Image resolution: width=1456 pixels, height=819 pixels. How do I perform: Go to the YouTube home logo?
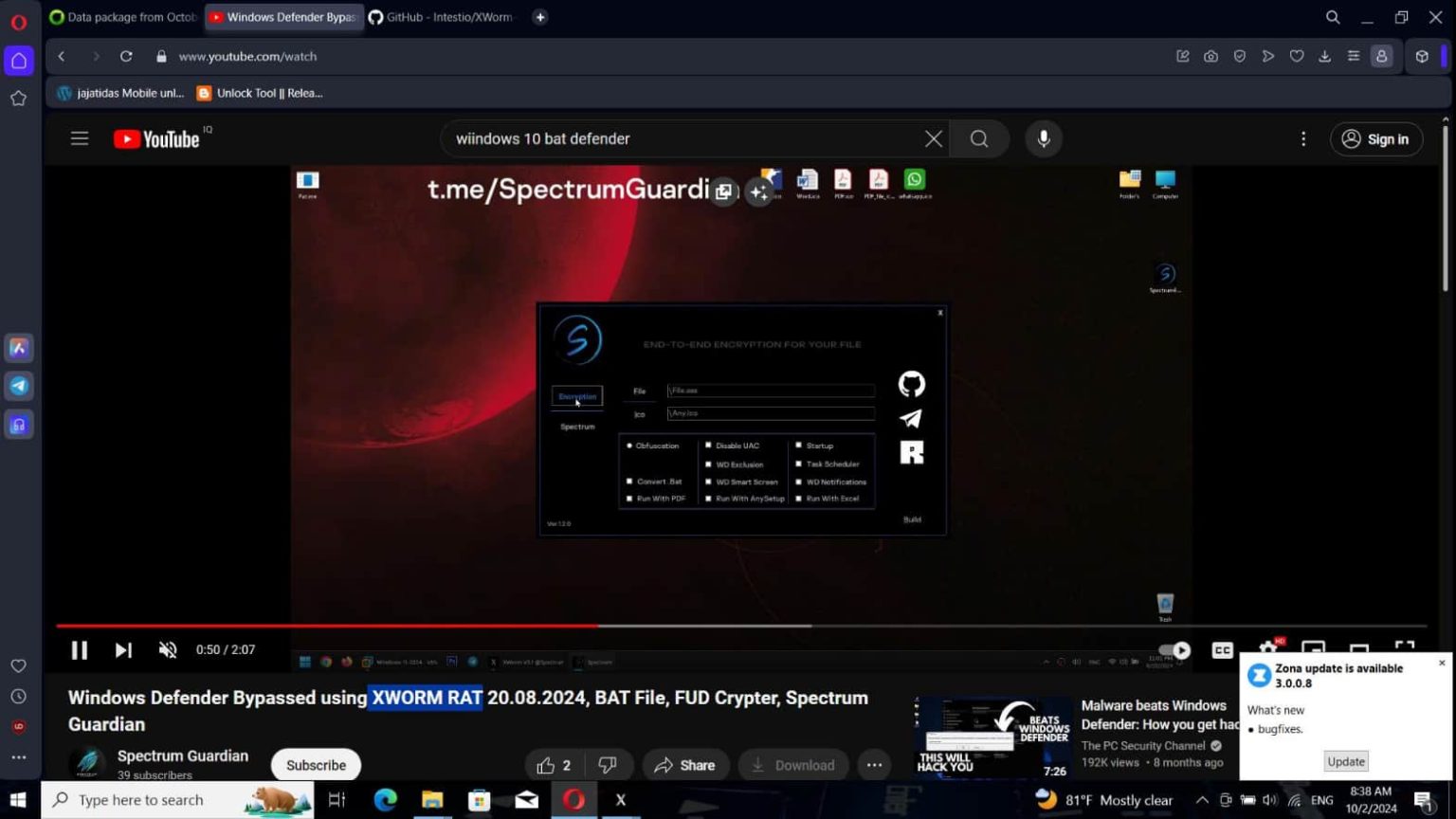point(157,139)
